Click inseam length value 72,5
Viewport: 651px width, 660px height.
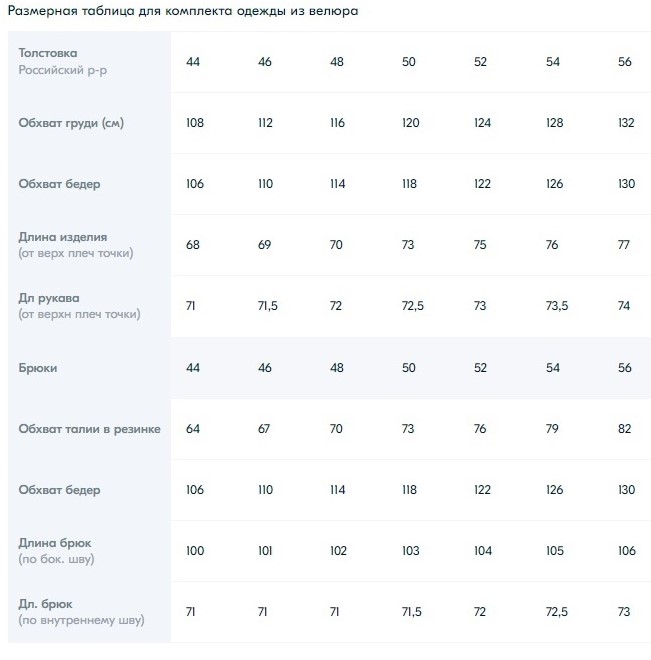point(557,612)
